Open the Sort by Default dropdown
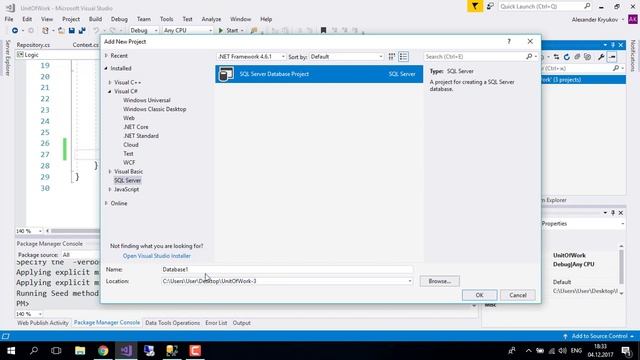 tap(381, 57)
